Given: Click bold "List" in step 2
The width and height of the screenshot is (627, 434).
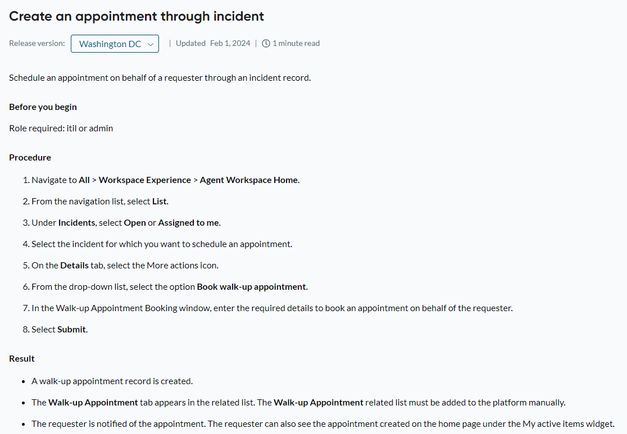Looking at the screenshot, I should (160, 201).
